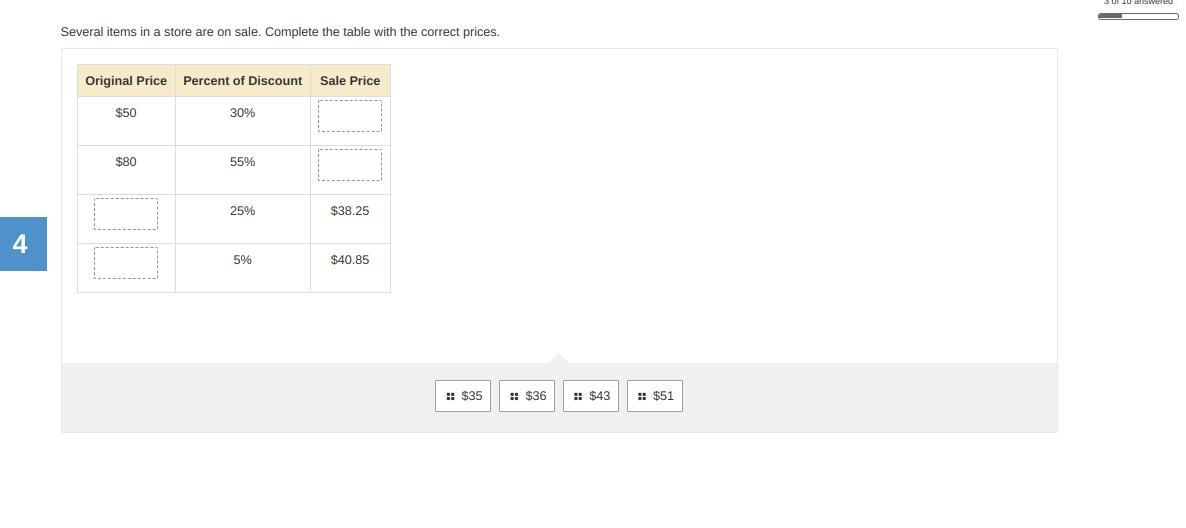The width and height of the screenshot is (1186, 528).
Task: Click the Percent of Discount header
Action: [x=242, y=81]
